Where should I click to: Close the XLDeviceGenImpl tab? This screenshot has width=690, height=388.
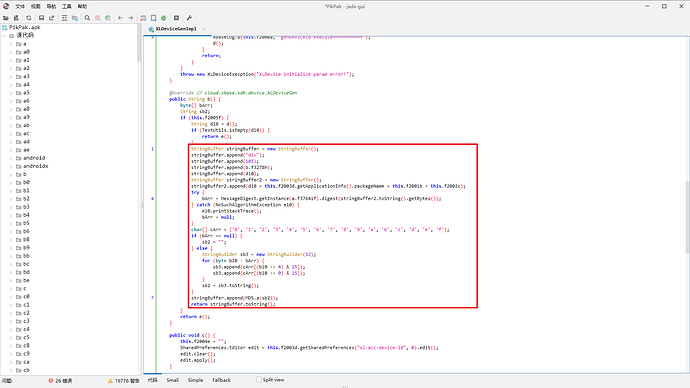point(203,29)
